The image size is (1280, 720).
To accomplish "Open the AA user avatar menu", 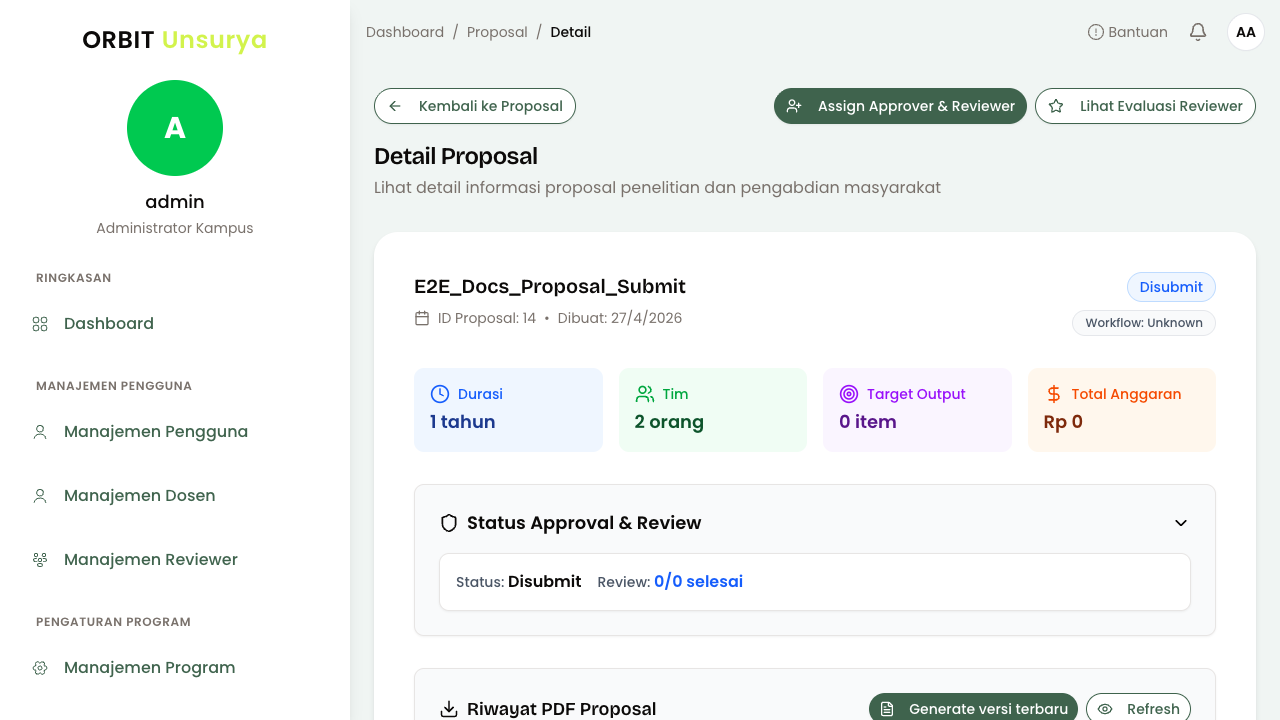I will [x=1246, y=32].
